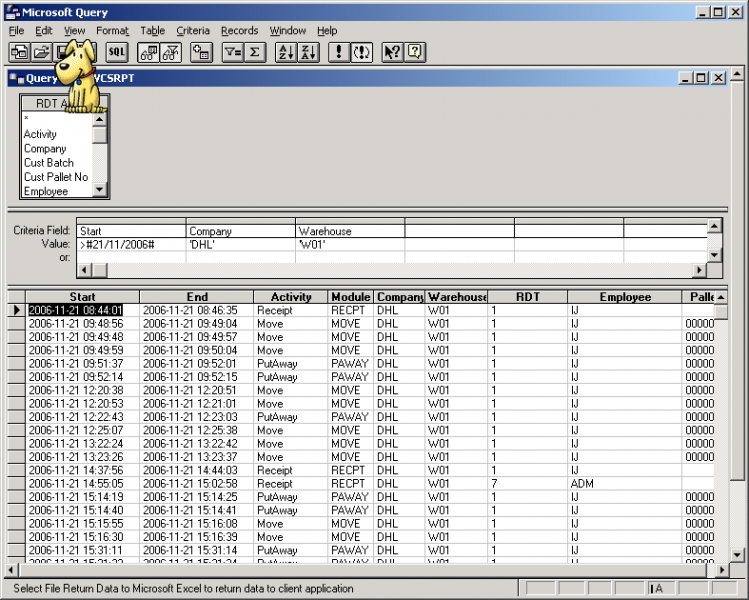Open the Help menu
749x600 pixels.
327,31
